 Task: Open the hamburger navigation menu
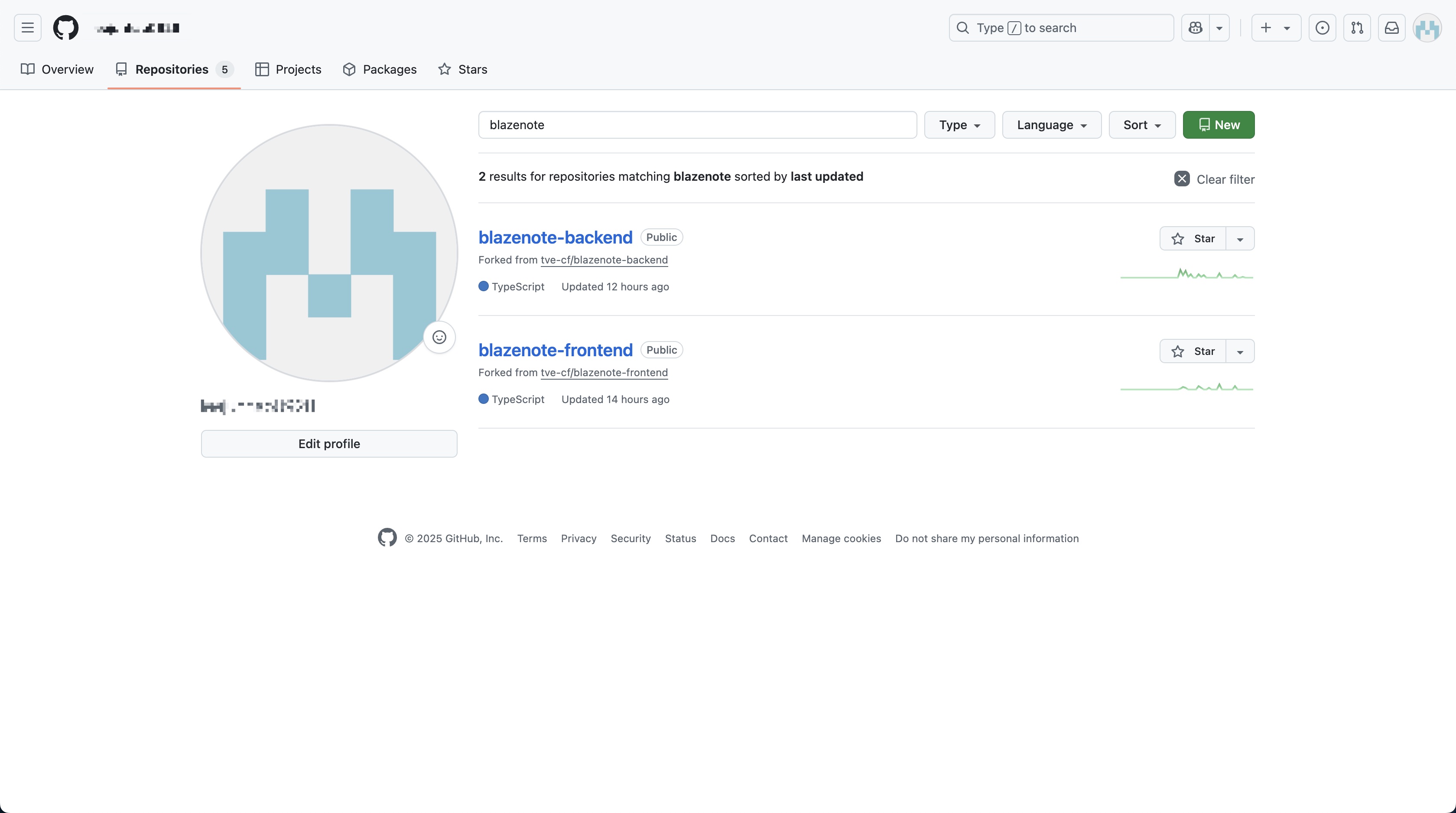(x=28, y=28)
